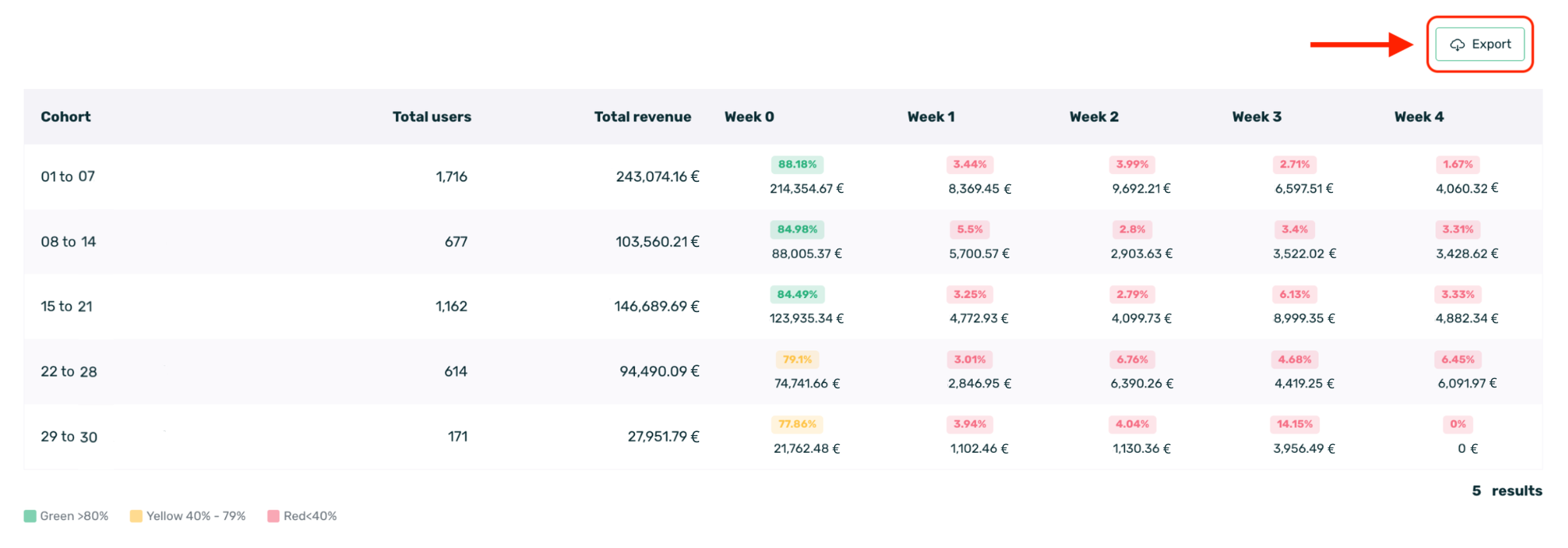Select the 29 to 30 cohort row
The width and height of the screenshot is (1568, 548).
coord(69,437)
